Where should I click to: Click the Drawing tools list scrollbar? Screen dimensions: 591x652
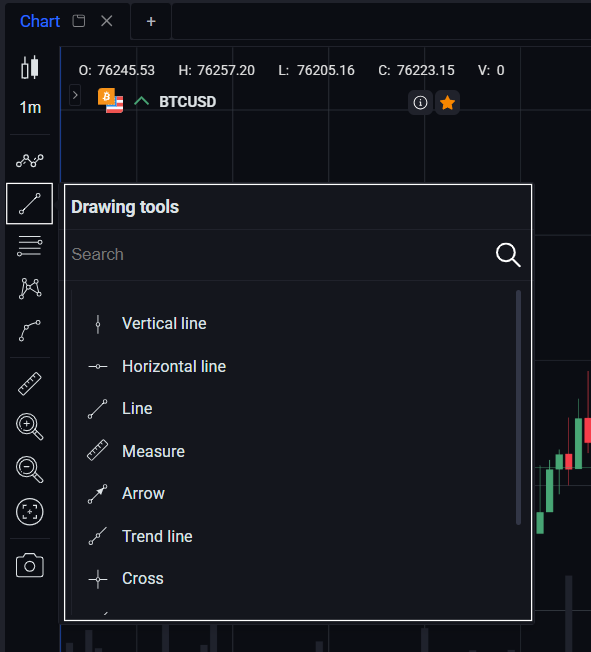click(x=518, y=408)
